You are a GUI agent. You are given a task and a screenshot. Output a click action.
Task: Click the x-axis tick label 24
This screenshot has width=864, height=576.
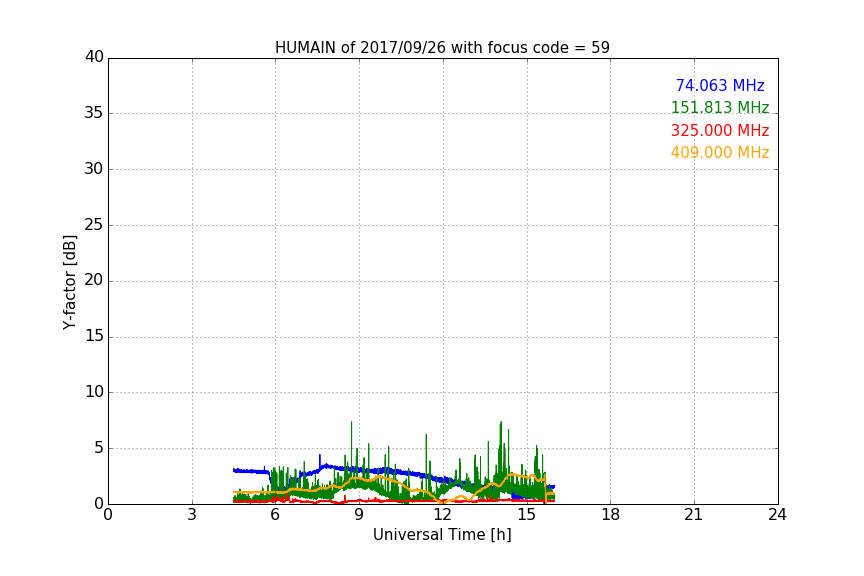click(777, 515)
